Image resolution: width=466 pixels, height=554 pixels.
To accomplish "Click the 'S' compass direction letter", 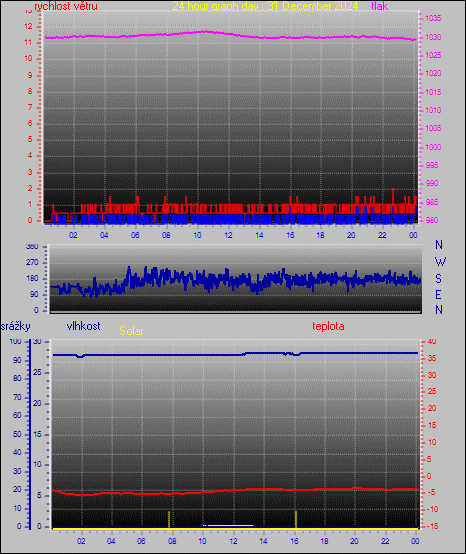I will [438, 279].
